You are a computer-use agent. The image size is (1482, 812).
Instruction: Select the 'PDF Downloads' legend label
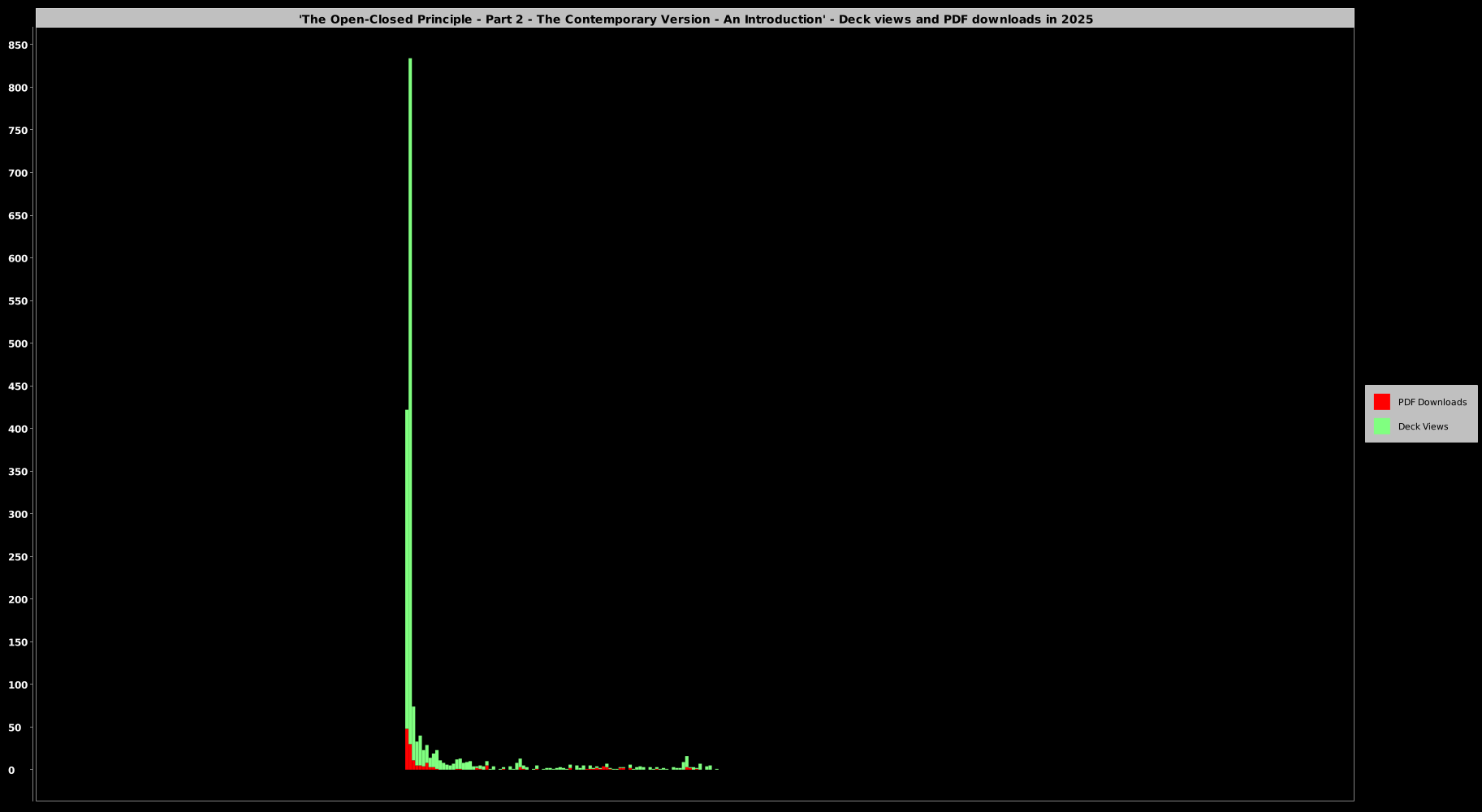click(1432, 402)
